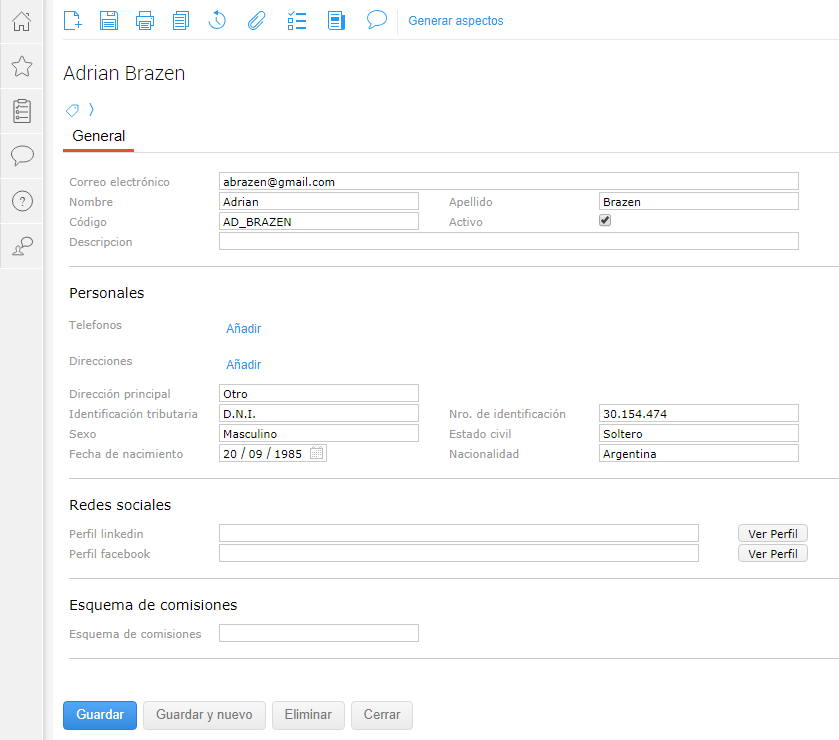Click the Descripcion input field
The image size is (839, 740).
[x=508, y=241]
